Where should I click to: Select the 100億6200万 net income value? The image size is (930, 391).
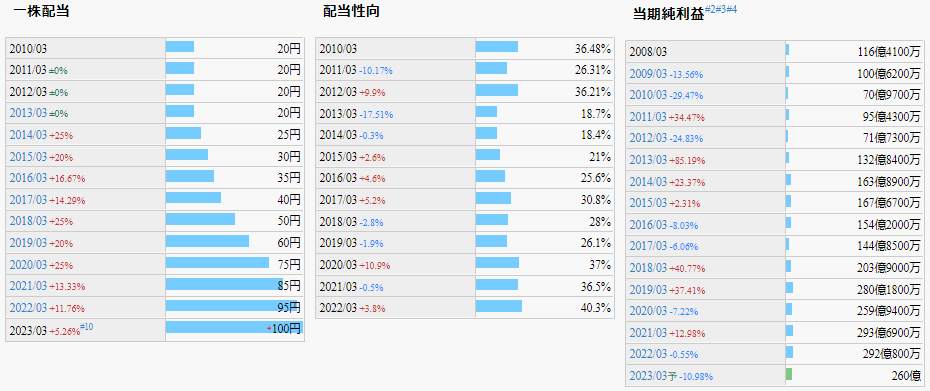[x=889, y=73]
